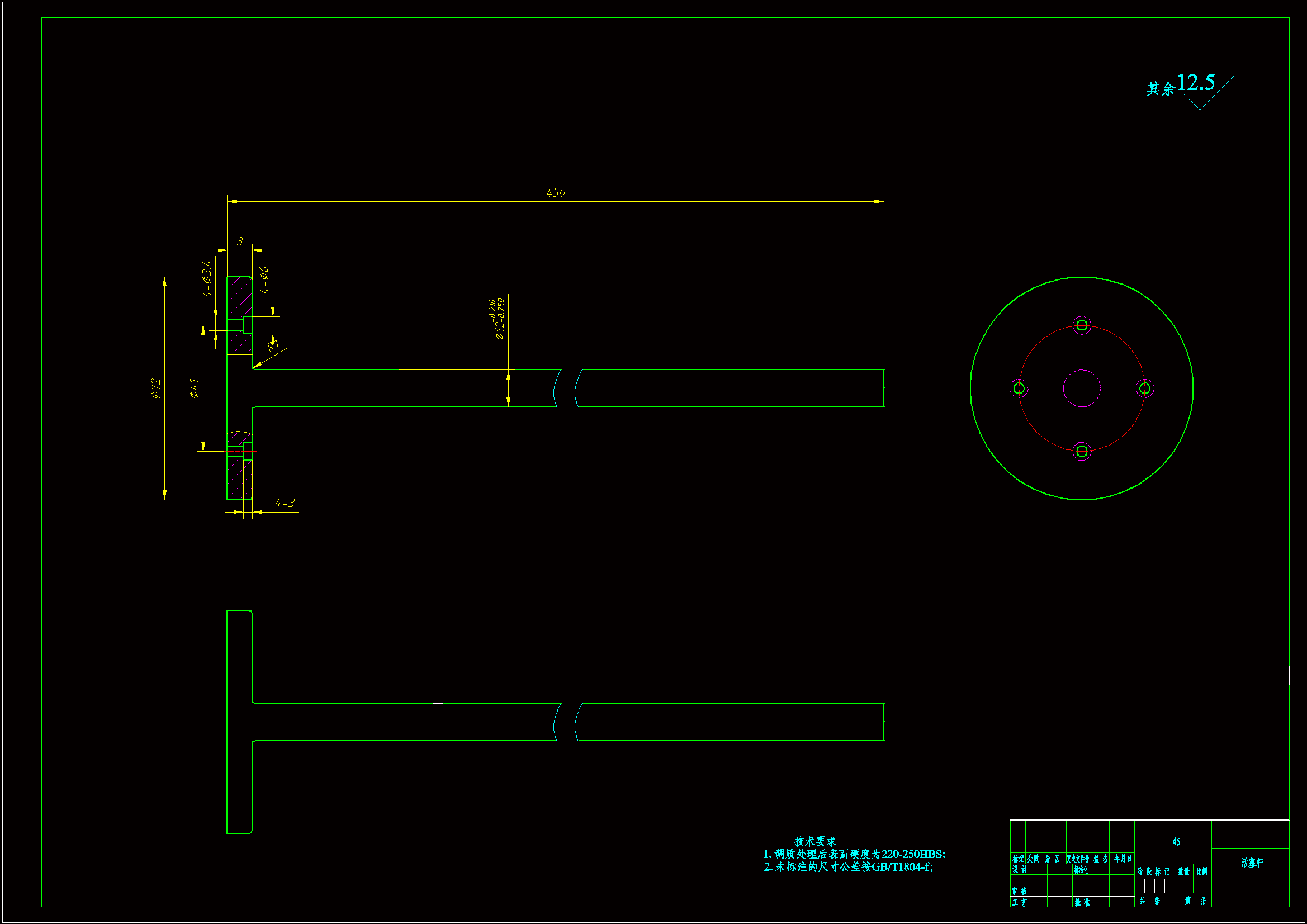Select the 220-250HBS hardness requirement line
1307x924 pixels.
coord(854,854)
